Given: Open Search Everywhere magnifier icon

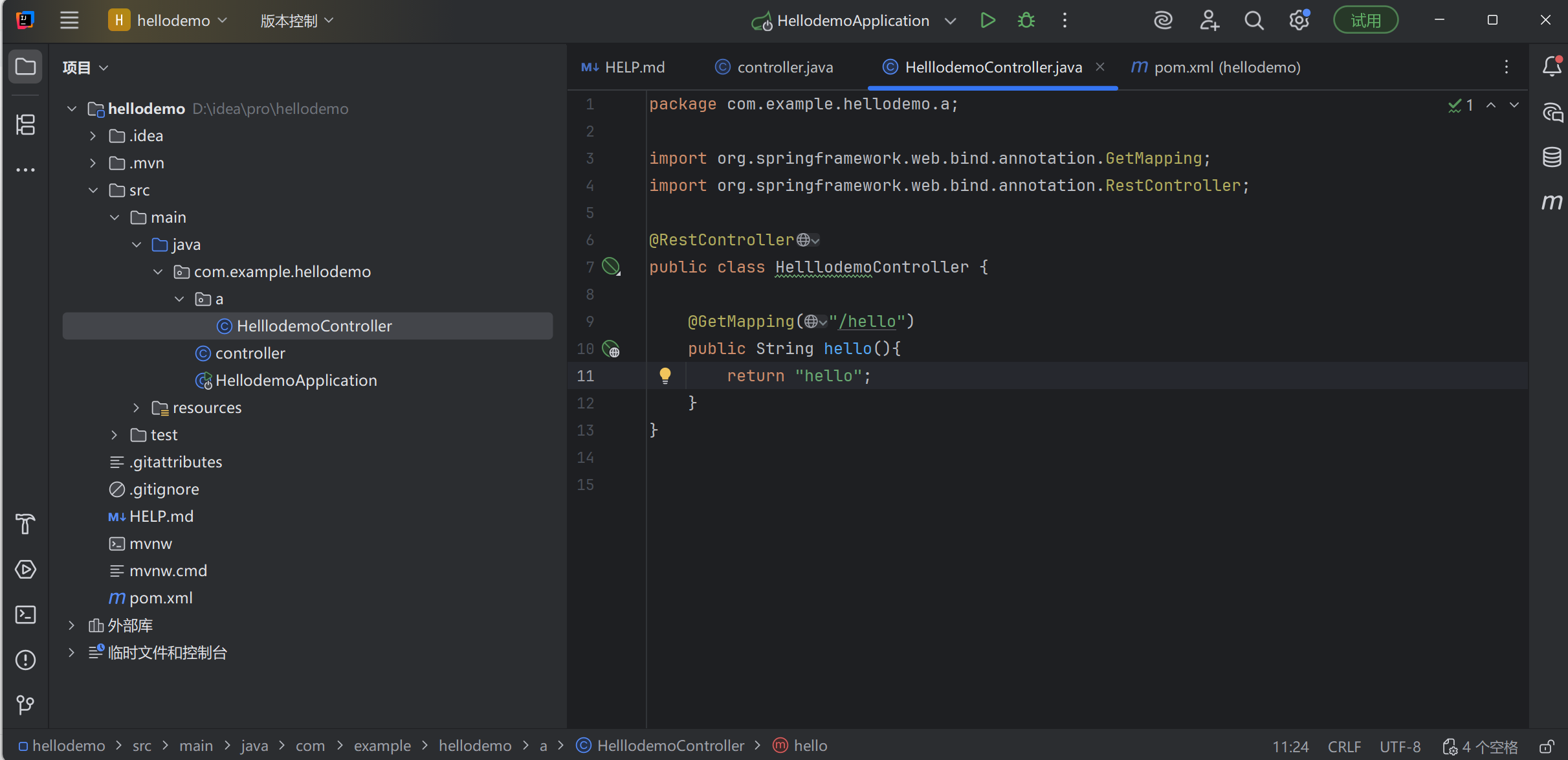Looking at the screenshot, I should pos(1254,21).
